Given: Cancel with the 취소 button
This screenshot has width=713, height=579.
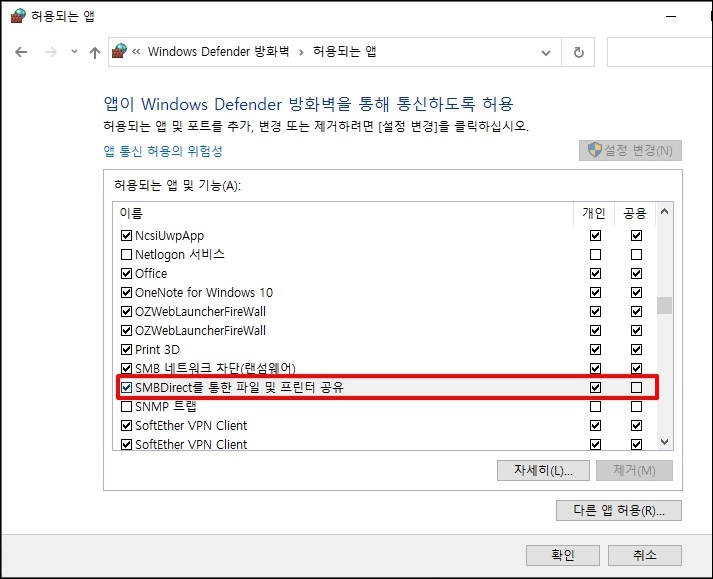Looking at the screenshot, I should 645,555.
